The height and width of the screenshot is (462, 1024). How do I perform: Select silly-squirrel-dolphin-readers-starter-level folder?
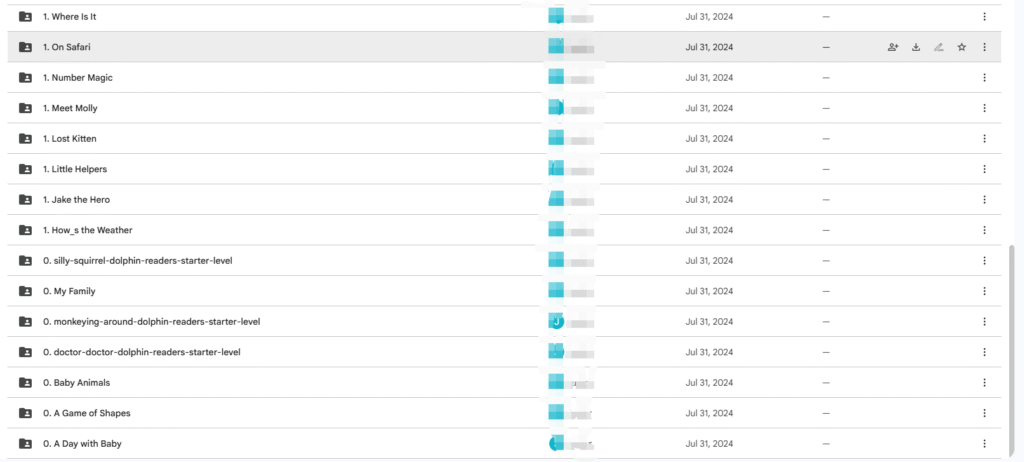504,261
